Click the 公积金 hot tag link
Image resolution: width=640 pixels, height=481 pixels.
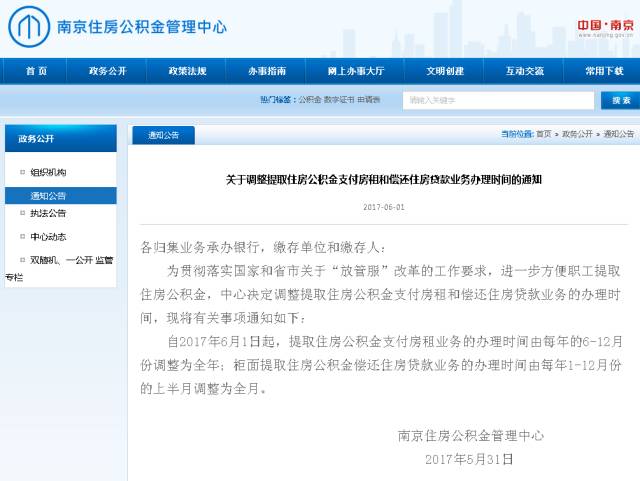(310, 100)
